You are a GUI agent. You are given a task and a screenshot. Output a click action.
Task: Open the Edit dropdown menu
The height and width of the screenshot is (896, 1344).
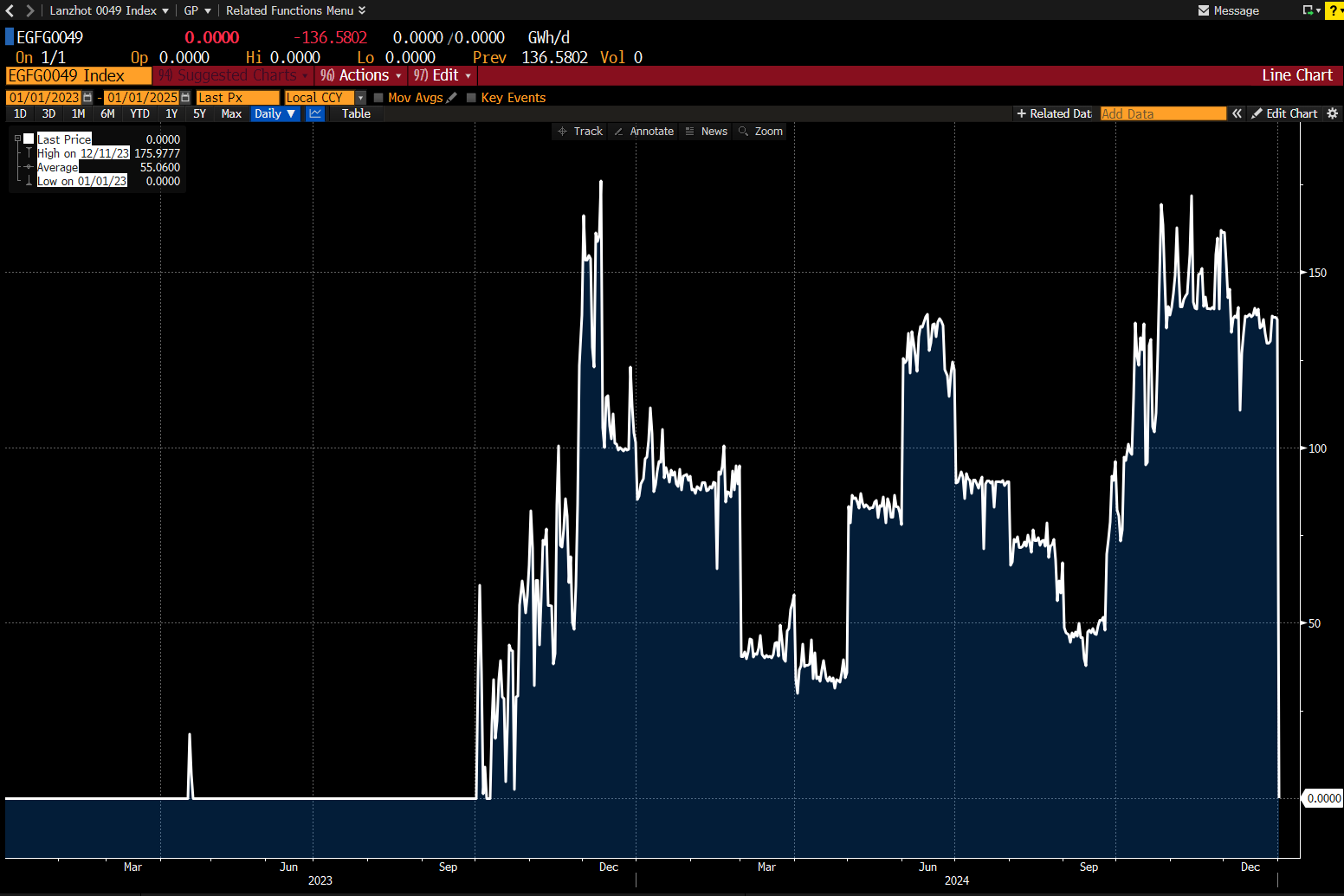pyautogui.click(x=443, y=75)
